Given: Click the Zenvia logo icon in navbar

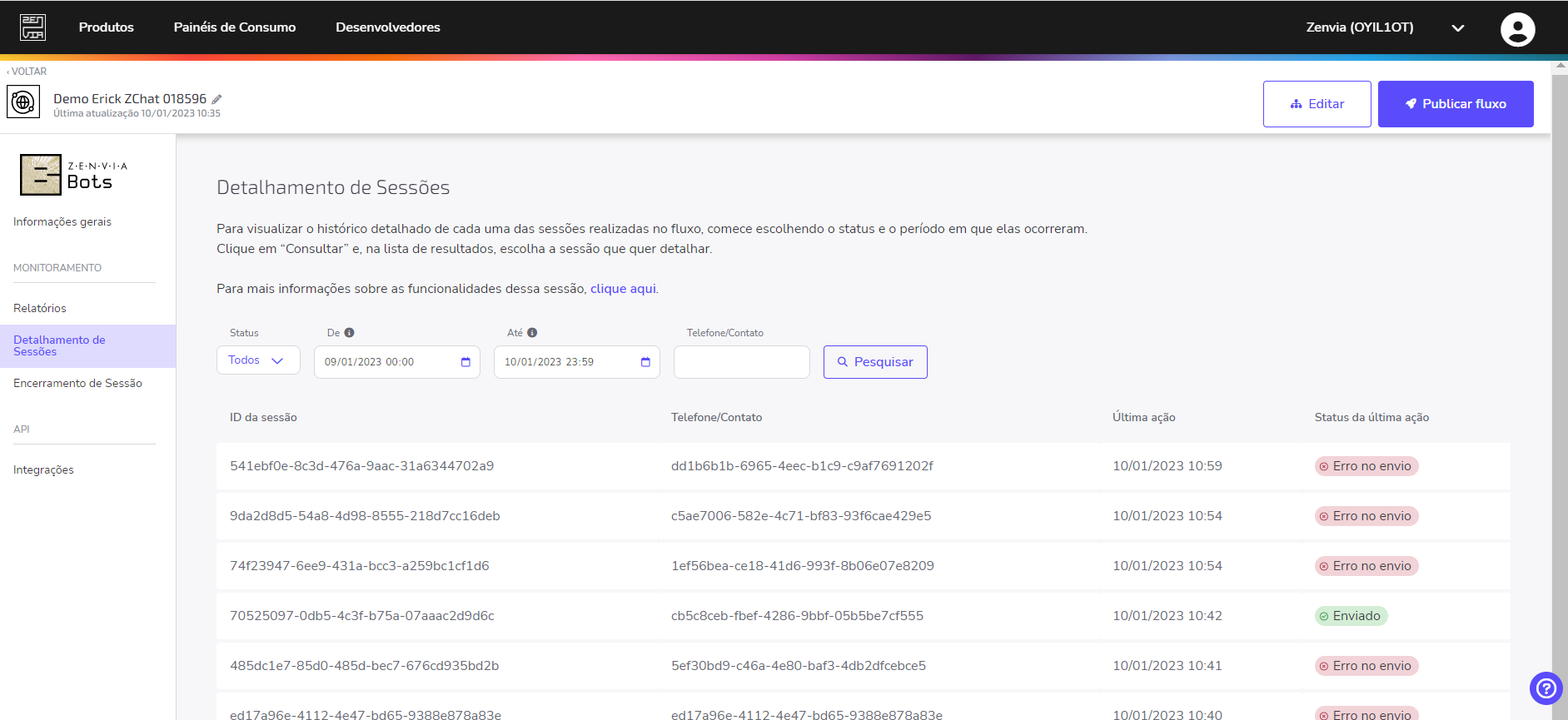Looking at the screenshot, I should click(33, 27).
